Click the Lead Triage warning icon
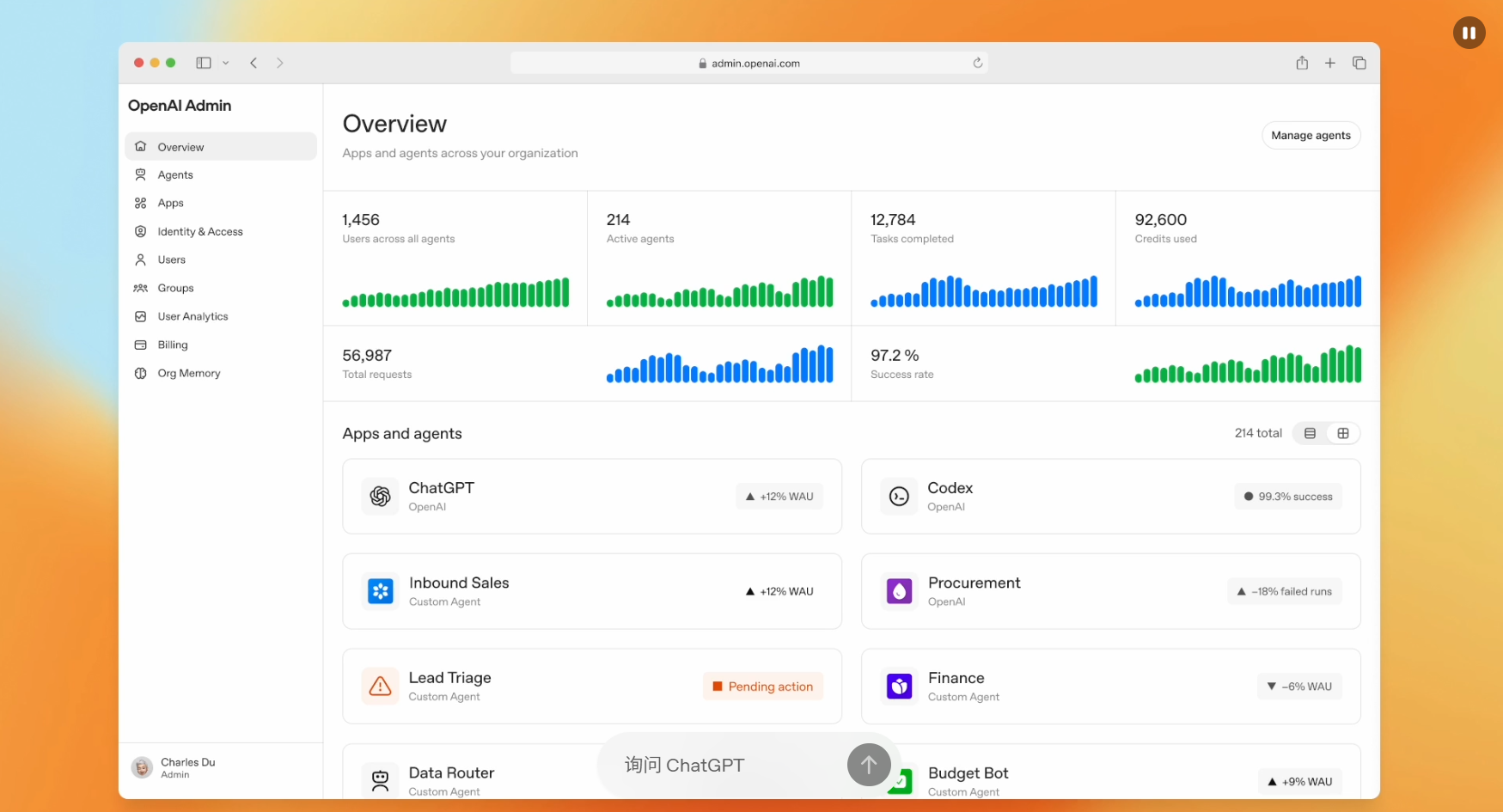The width and height of the screenshot is (1503, 812). [380, 687]
